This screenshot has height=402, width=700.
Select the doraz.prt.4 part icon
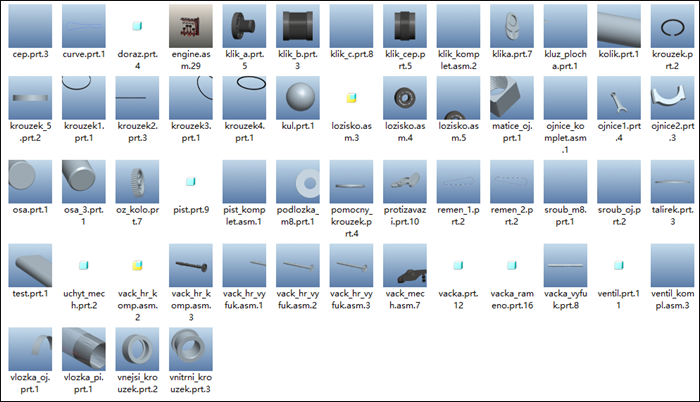pos(137,26)
